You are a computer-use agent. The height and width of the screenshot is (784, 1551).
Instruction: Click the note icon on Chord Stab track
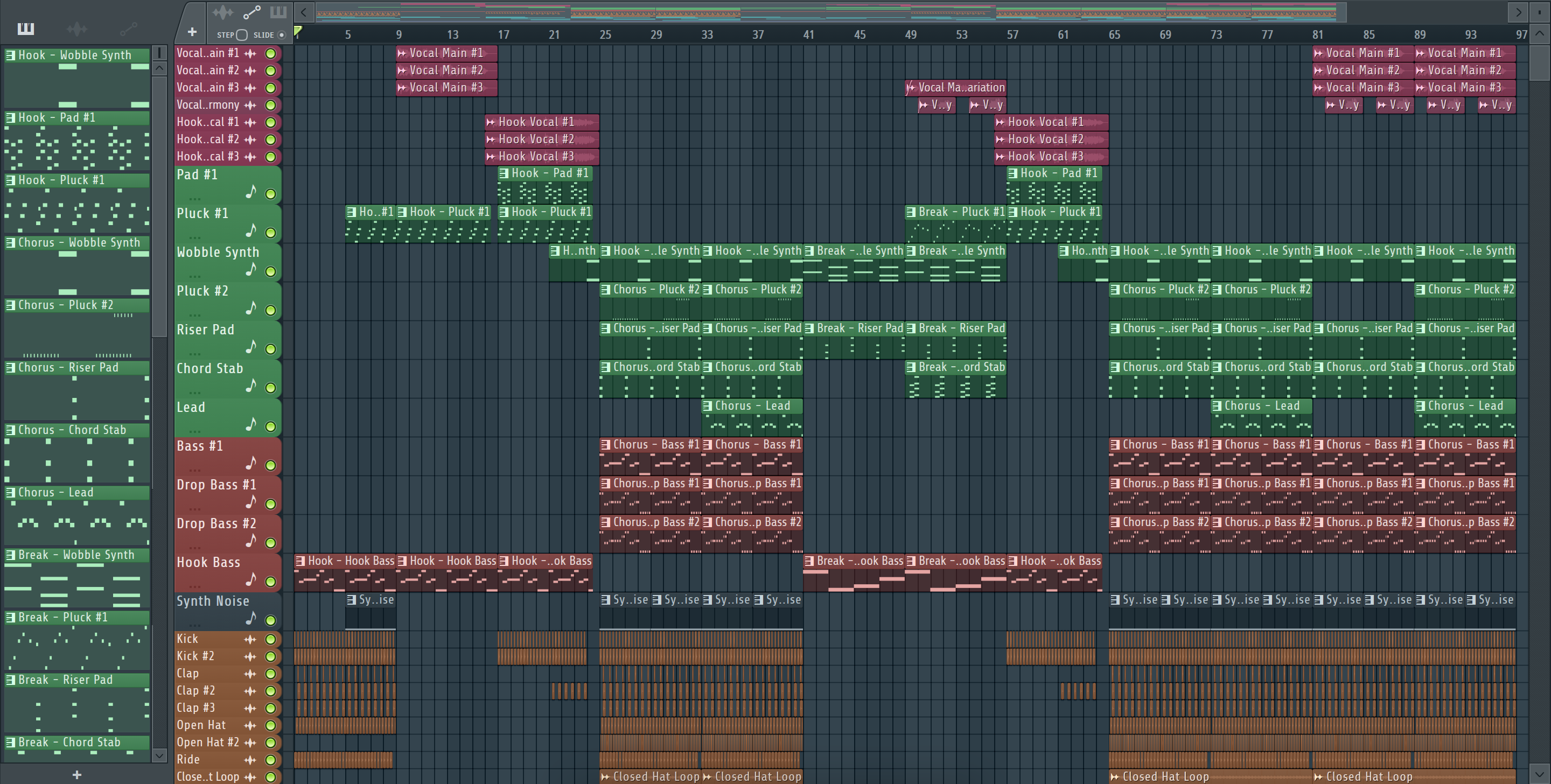tap(251, 386)
